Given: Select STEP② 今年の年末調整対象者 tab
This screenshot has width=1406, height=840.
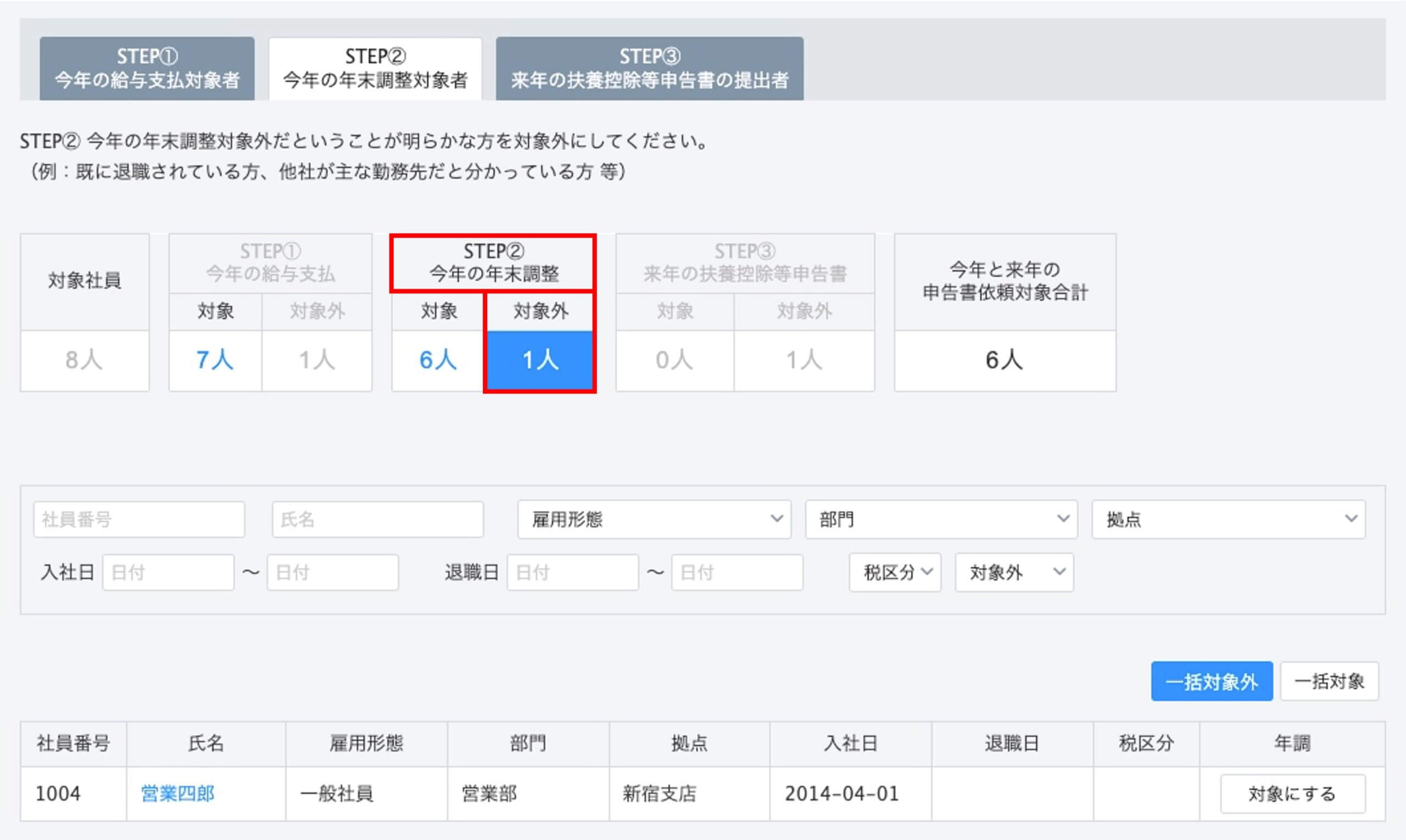Looking at the screenshot, I should point(375,69).
